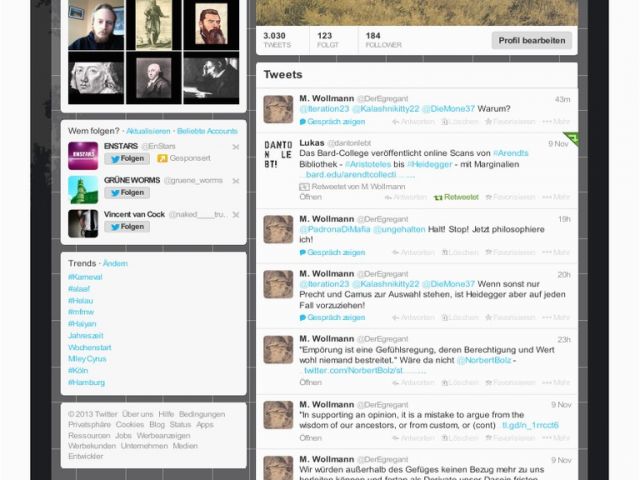Open the #Köln trend
640x480 pixels.
click(78, 371)
